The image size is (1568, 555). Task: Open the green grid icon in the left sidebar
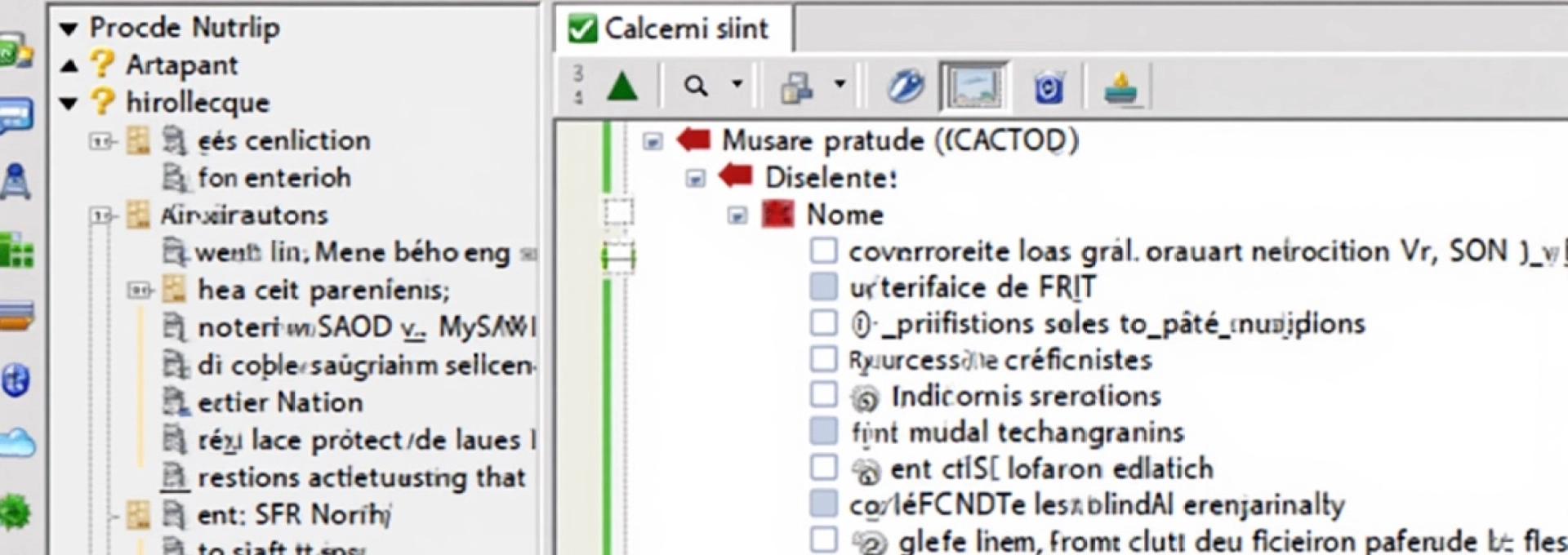(x=16, y=250)
